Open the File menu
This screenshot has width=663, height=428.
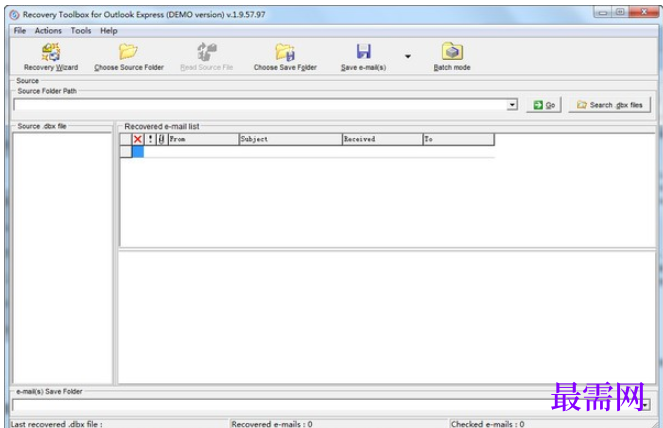click(x=19, y=30)
